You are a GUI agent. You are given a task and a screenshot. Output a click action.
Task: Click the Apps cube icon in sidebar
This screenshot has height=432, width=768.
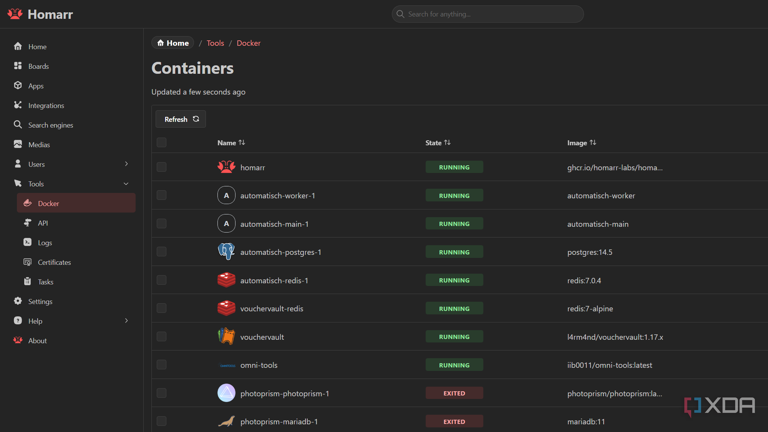[18, 85]
